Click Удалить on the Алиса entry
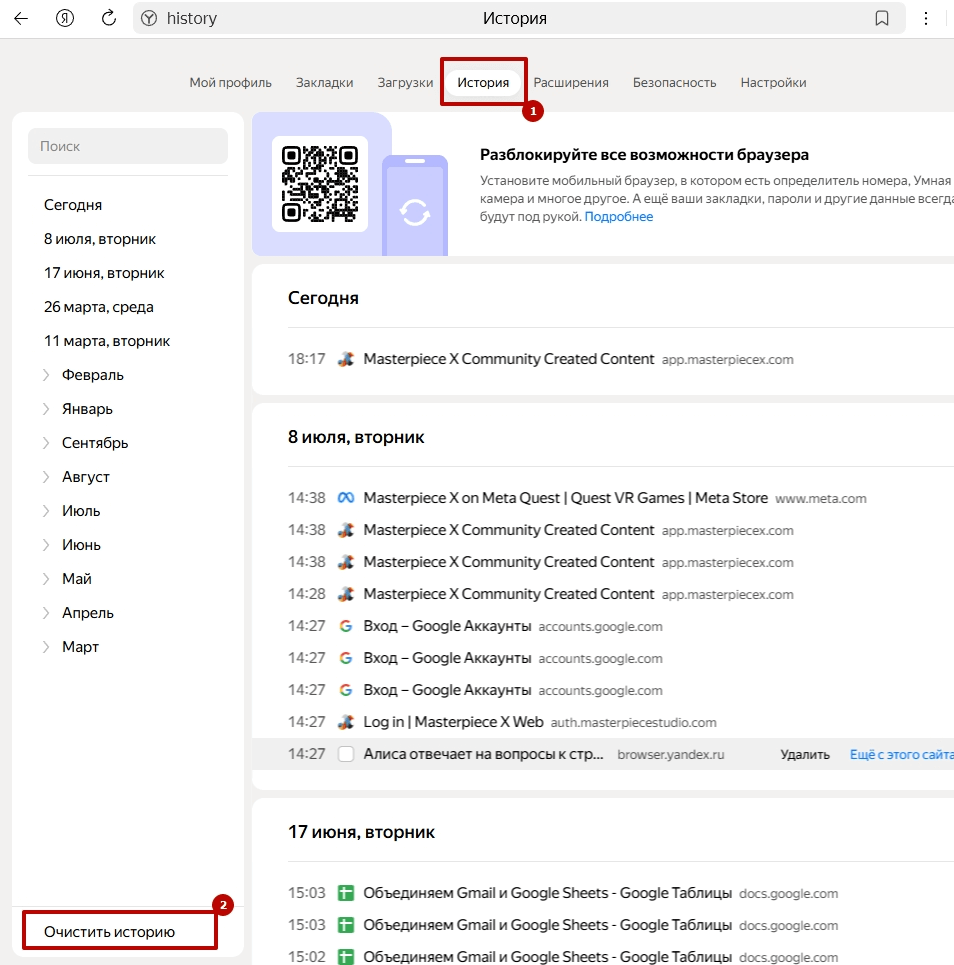 pos(805,755)
